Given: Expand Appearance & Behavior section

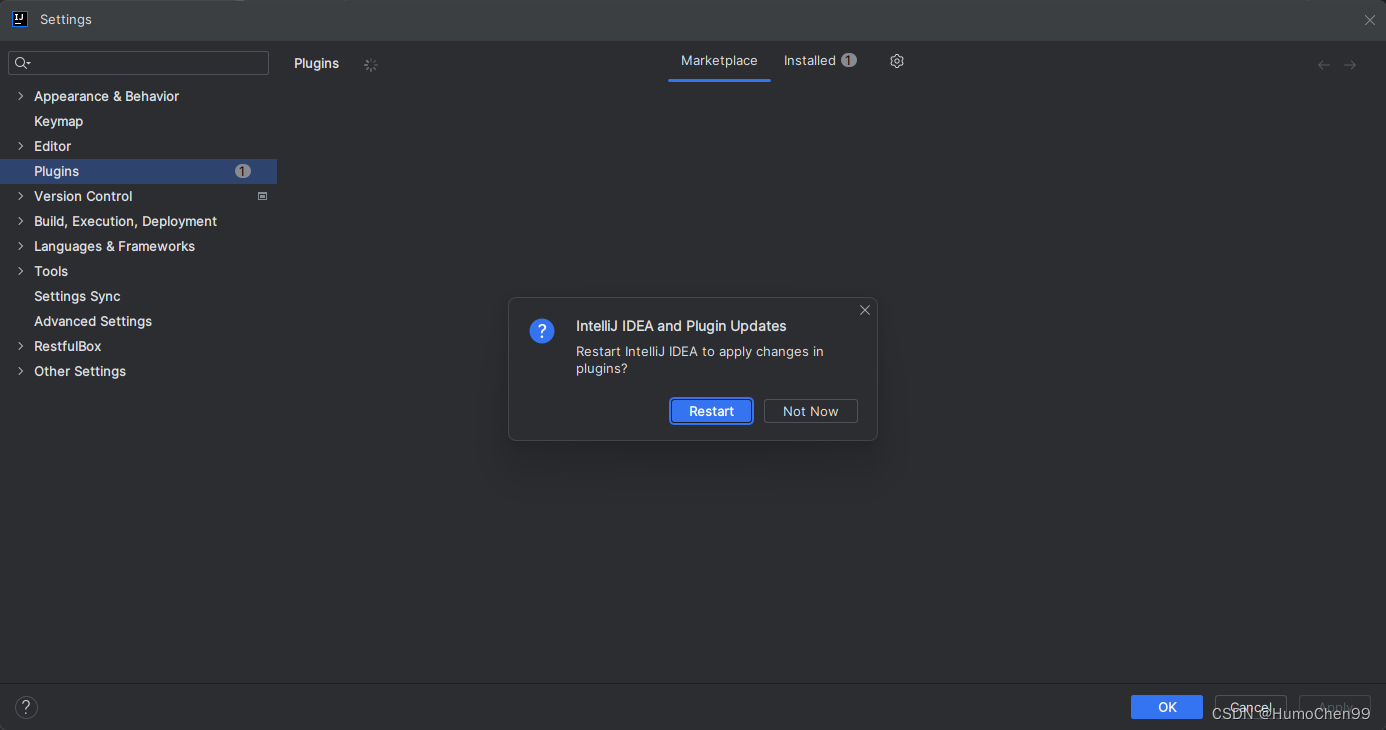Looking at the screenshot, I should (20, 96).
